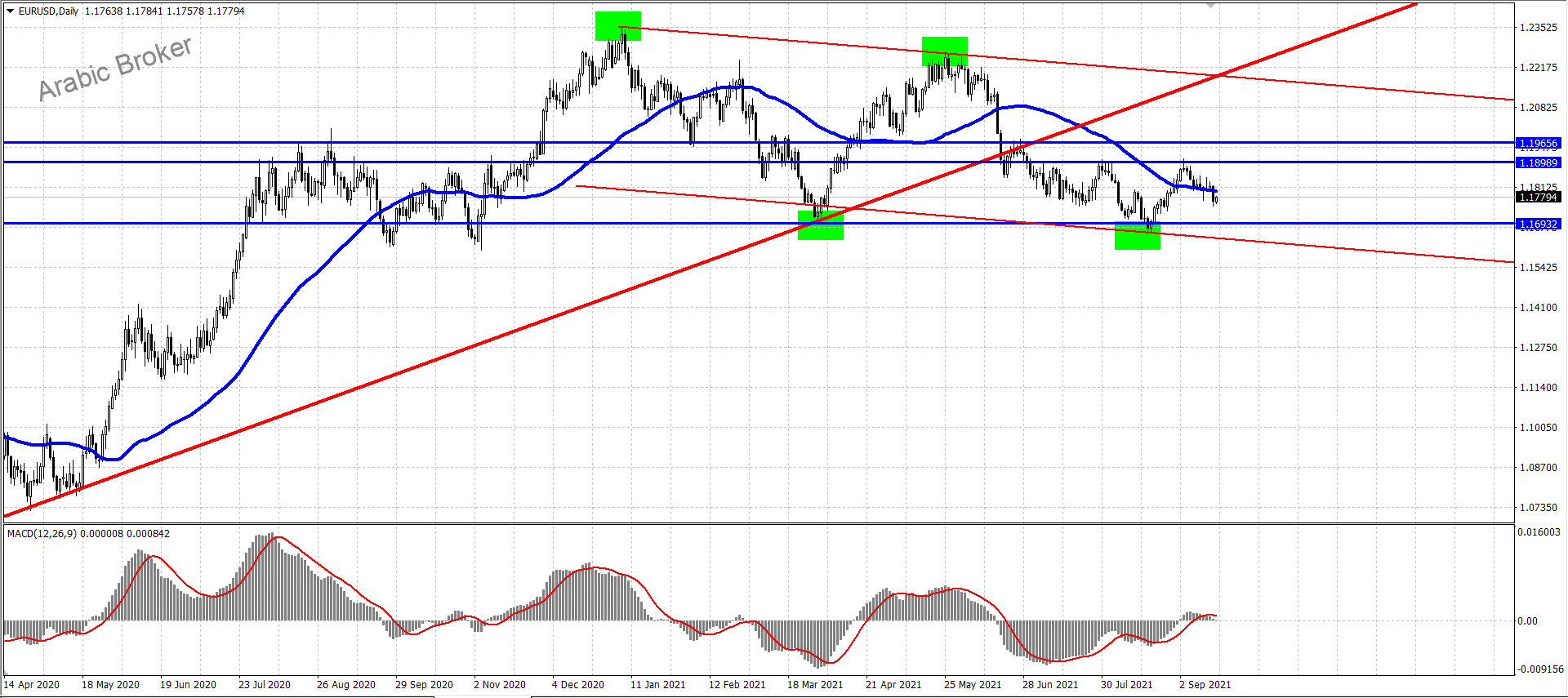Select the green rectangle at the December 2020 peak

617,25
